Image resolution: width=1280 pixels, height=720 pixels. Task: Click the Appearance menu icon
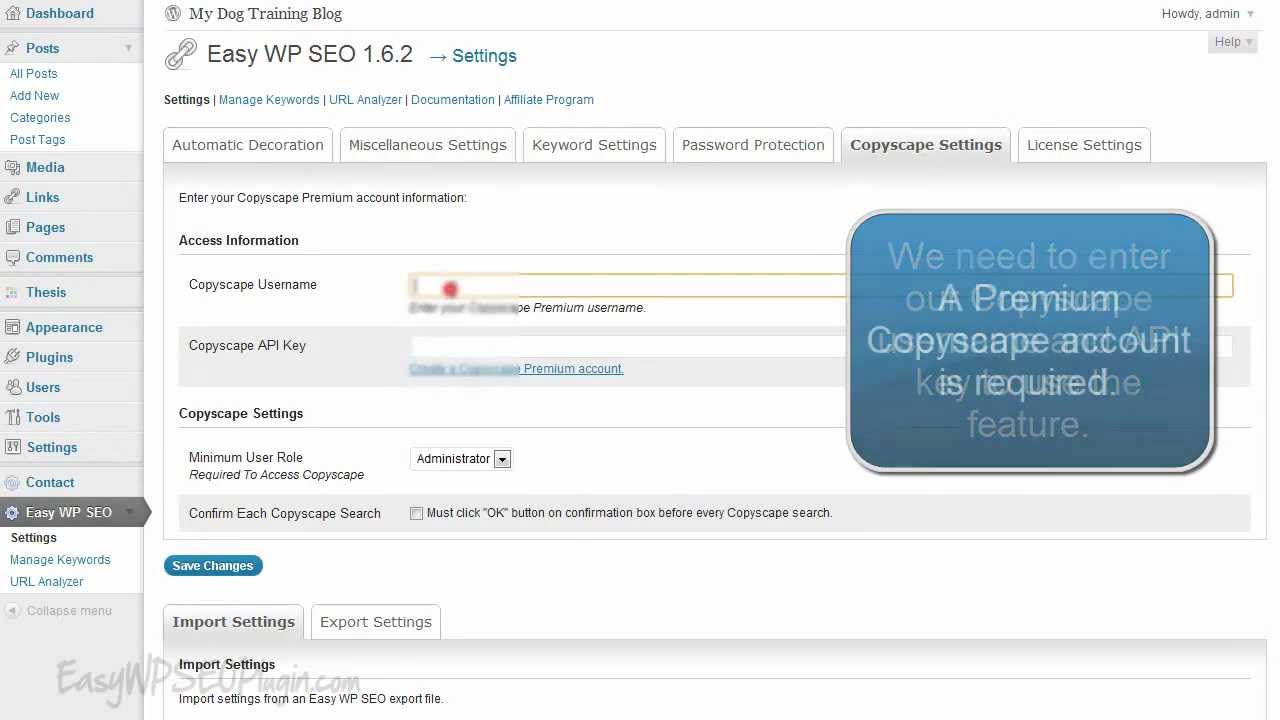click(12, 327)
